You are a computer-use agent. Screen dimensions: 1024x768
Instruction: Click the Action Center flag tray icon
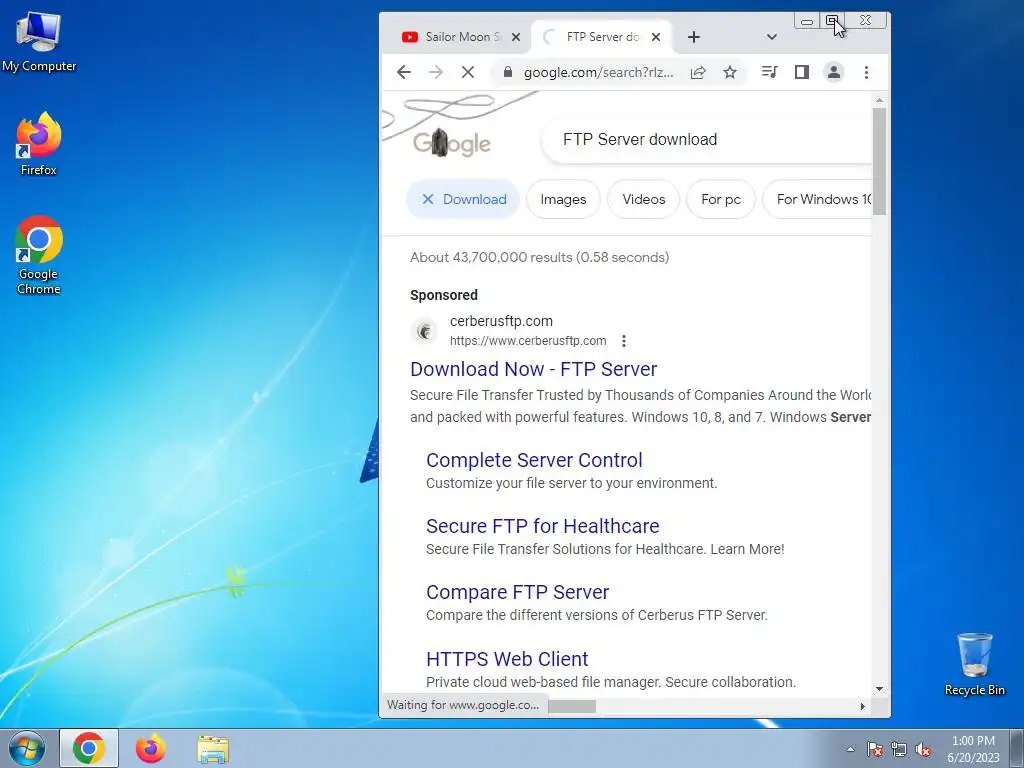(874, 749)
